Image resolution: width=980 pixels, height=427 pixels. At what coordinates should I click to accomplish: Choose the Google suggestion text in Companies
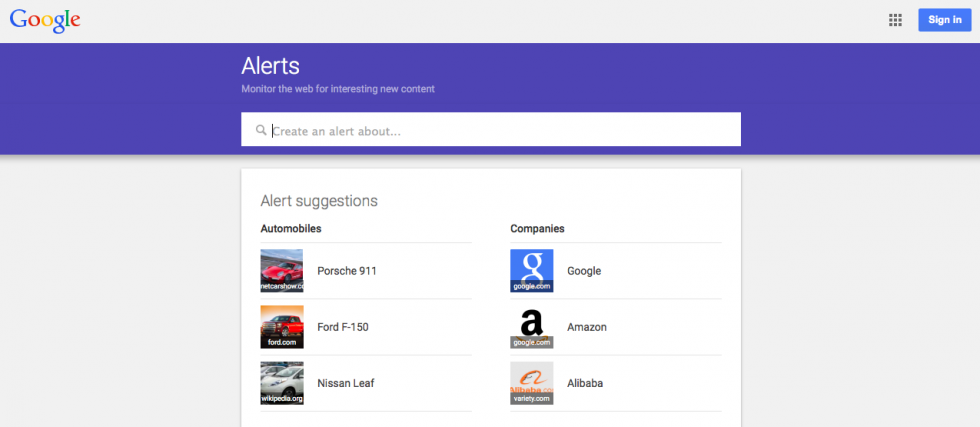click(584, 271)
